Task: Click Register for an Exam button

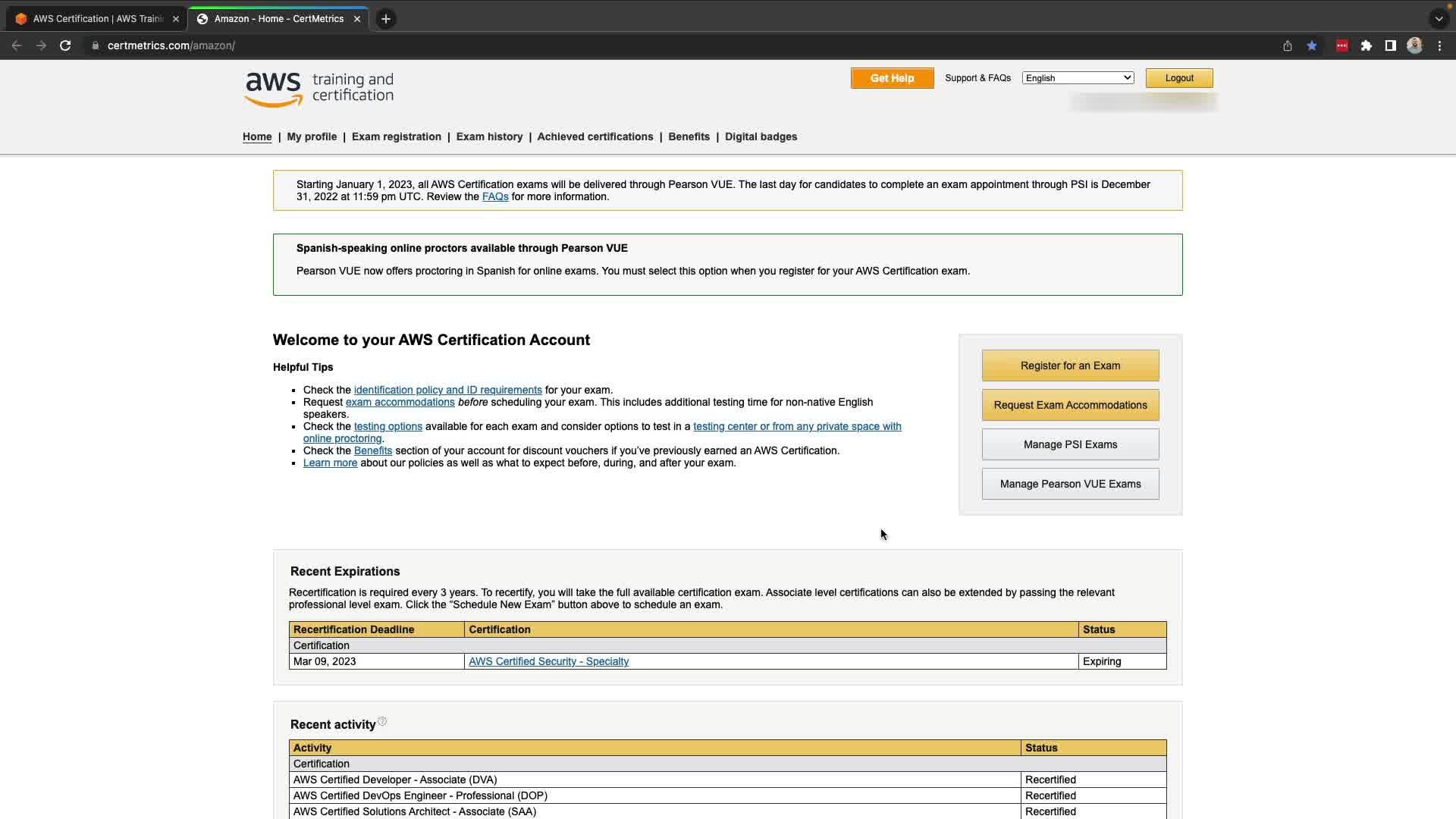Action: (x=1070, y=366)
